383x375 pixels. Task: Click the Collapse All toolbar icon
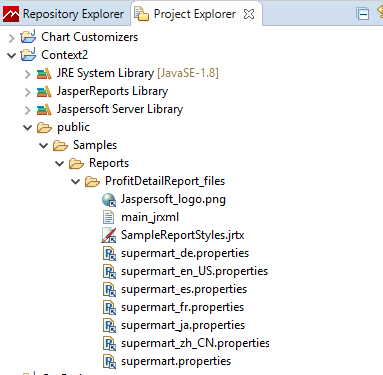[362, 14]
